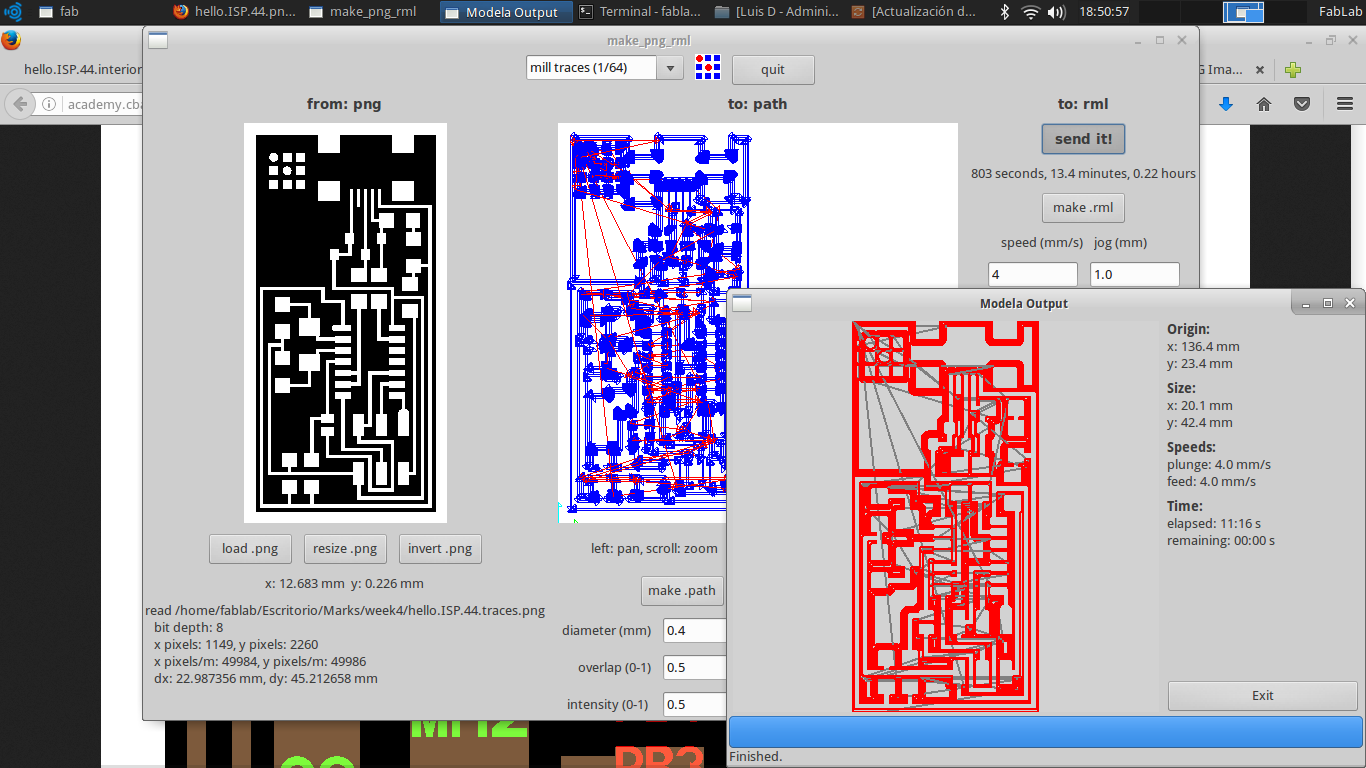The width and height of the screenshot is (1366, 768).
Task: Open the Whisker applications menu icon
Action: tap(13, 12)
